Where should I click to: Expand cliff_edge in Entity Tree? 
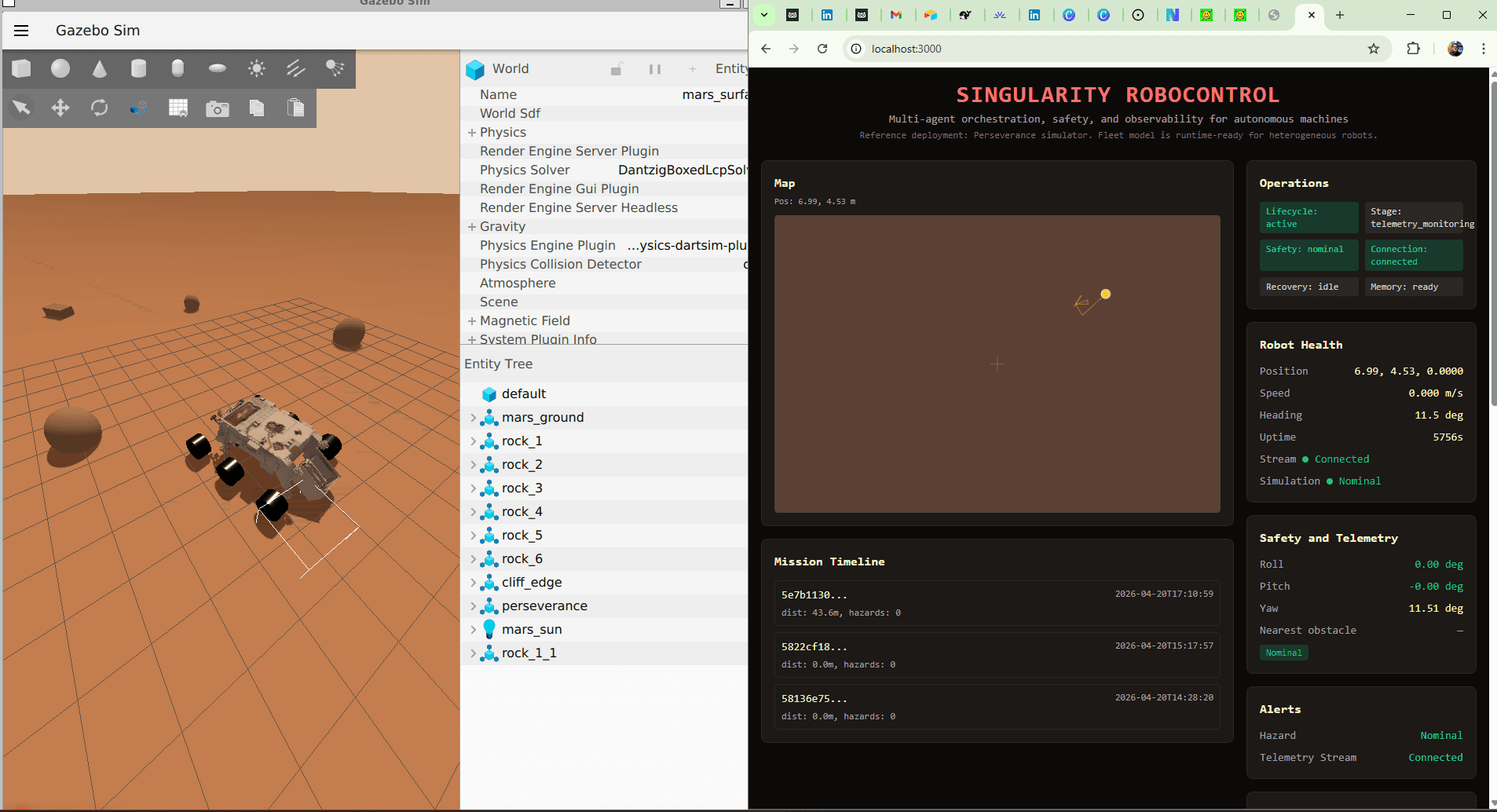(473, 583)
